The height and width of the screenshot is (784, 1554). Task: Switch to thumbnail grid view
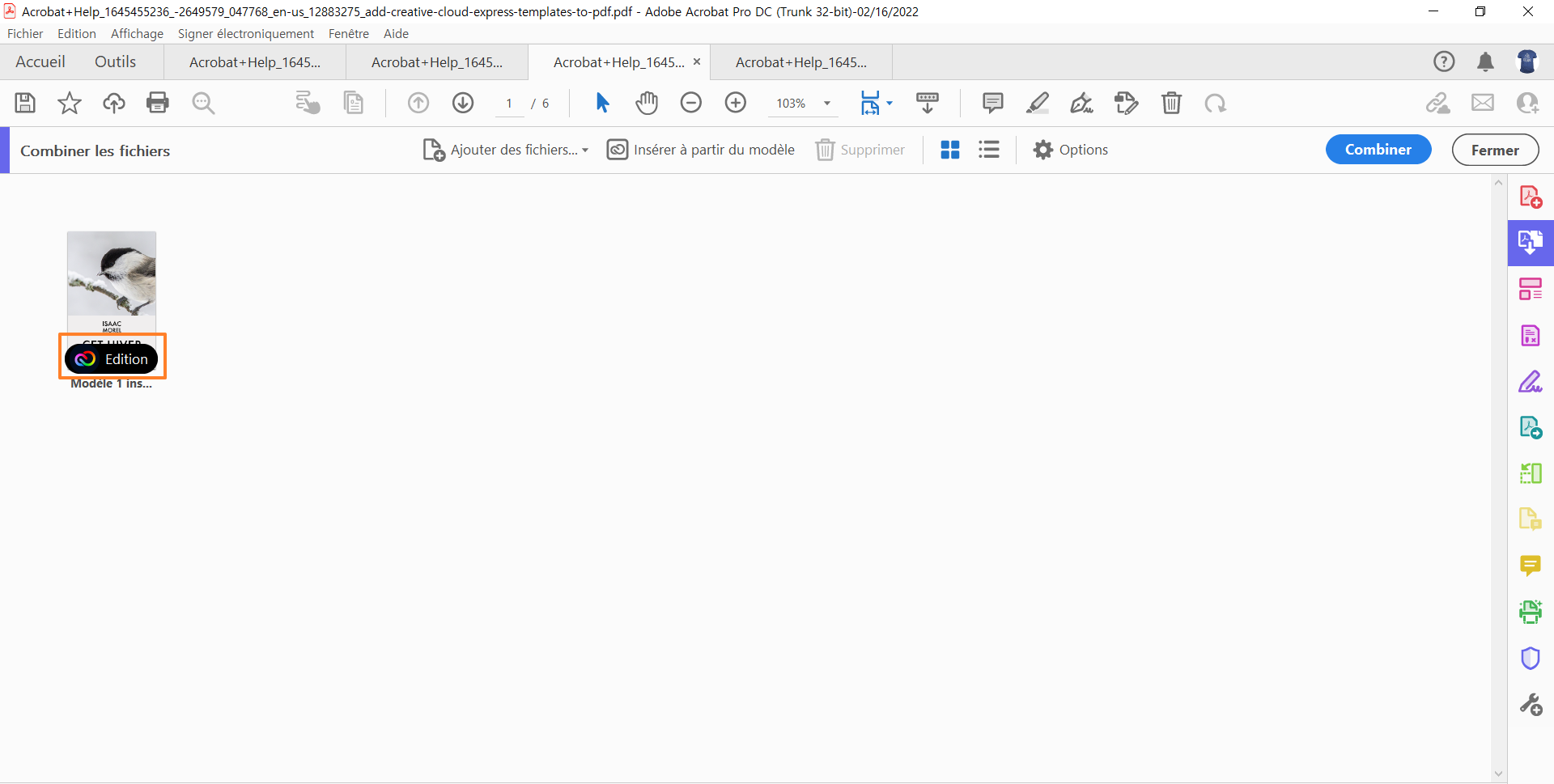point(950,150)
